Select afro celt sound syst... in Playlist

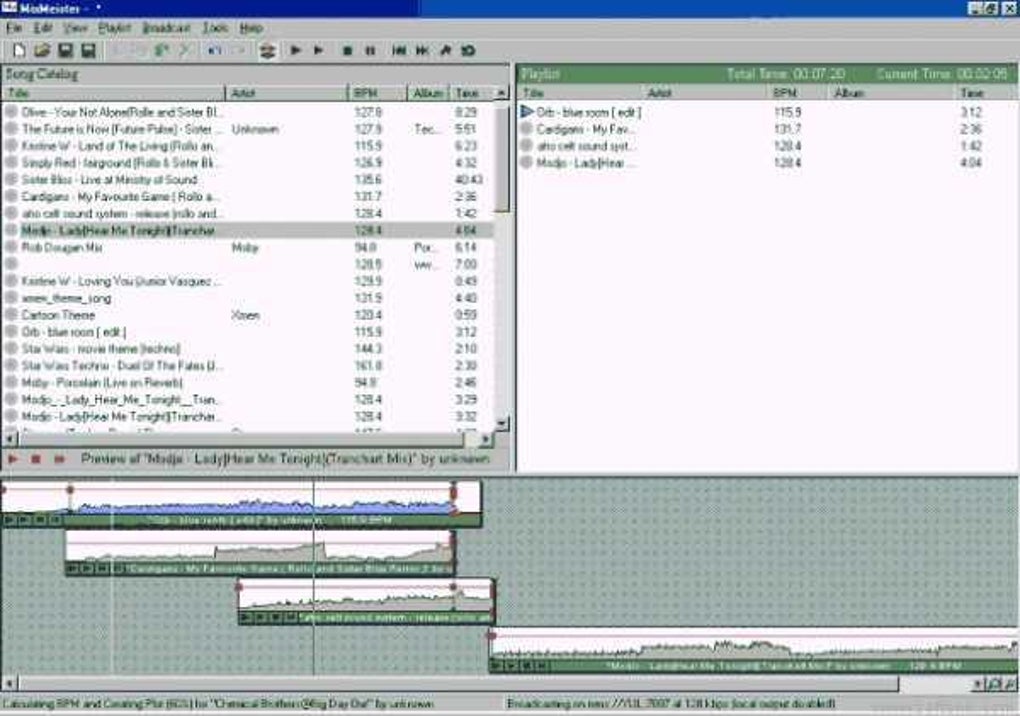pos(768,146)
